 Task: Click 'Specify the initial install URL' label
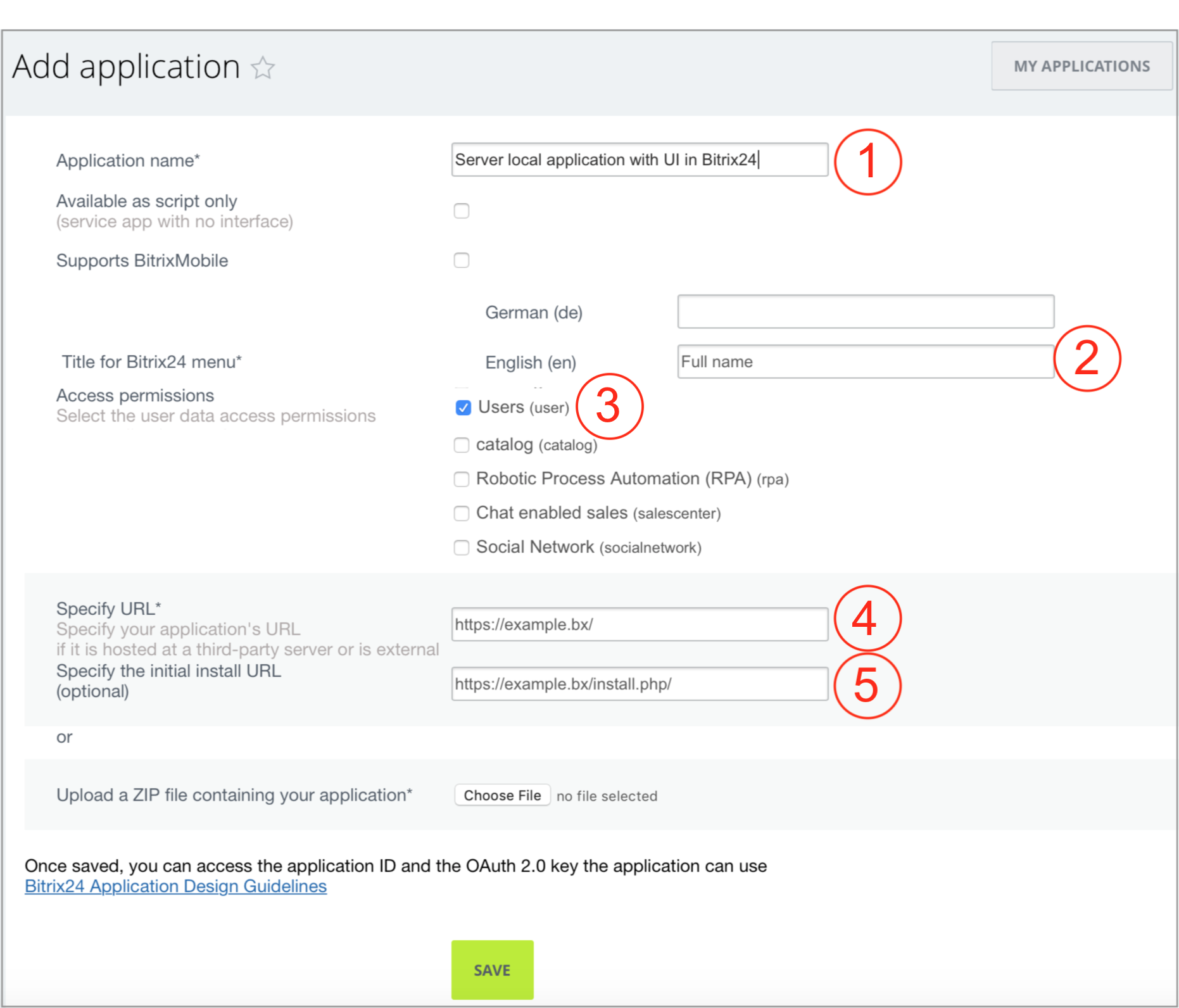coord(168,671)
